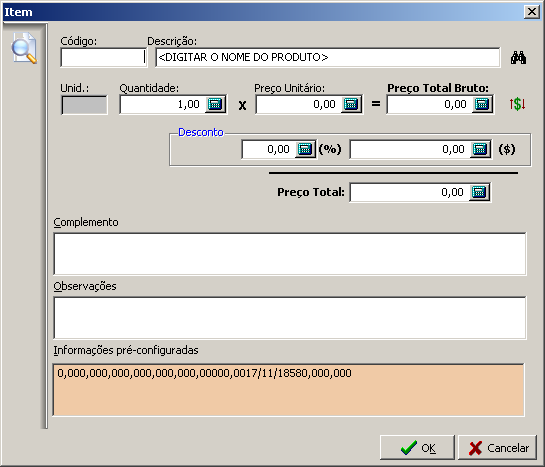This screenshot has width=545, height=467.
Task: Open the calculator for percent discount field
Action: point(305,149)
